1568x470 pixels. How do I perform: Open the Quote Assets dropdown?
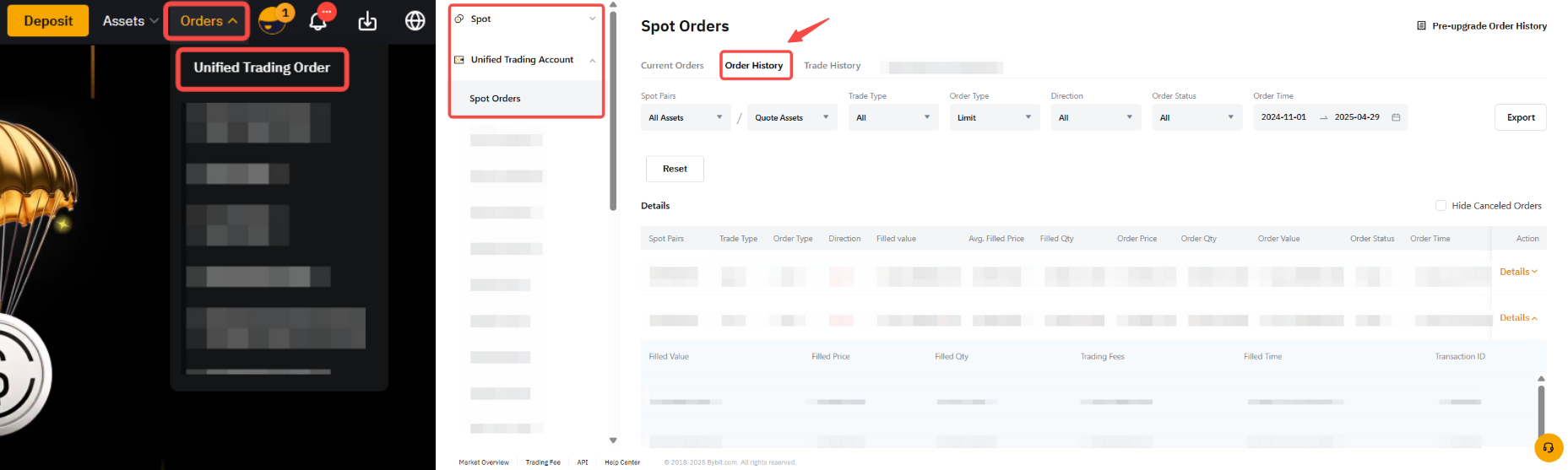click(x=791, y=117)
